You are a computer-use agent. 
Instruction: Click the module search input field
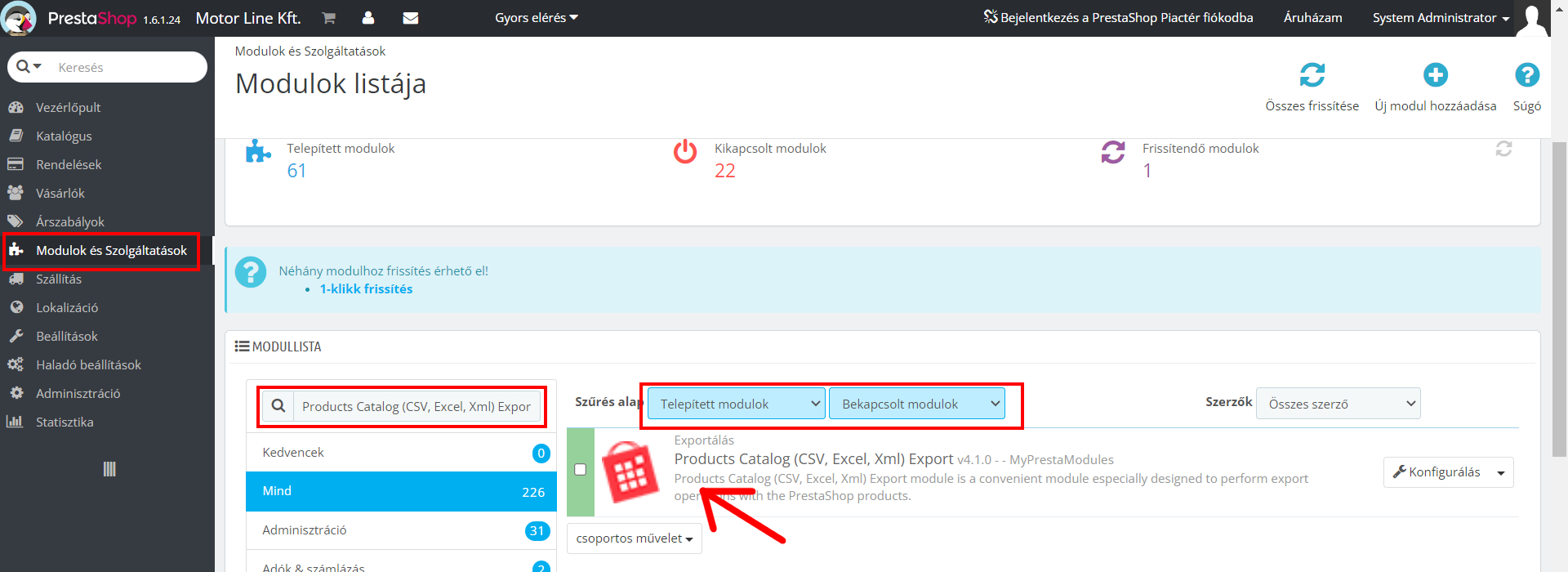click(x=416, y=406)
